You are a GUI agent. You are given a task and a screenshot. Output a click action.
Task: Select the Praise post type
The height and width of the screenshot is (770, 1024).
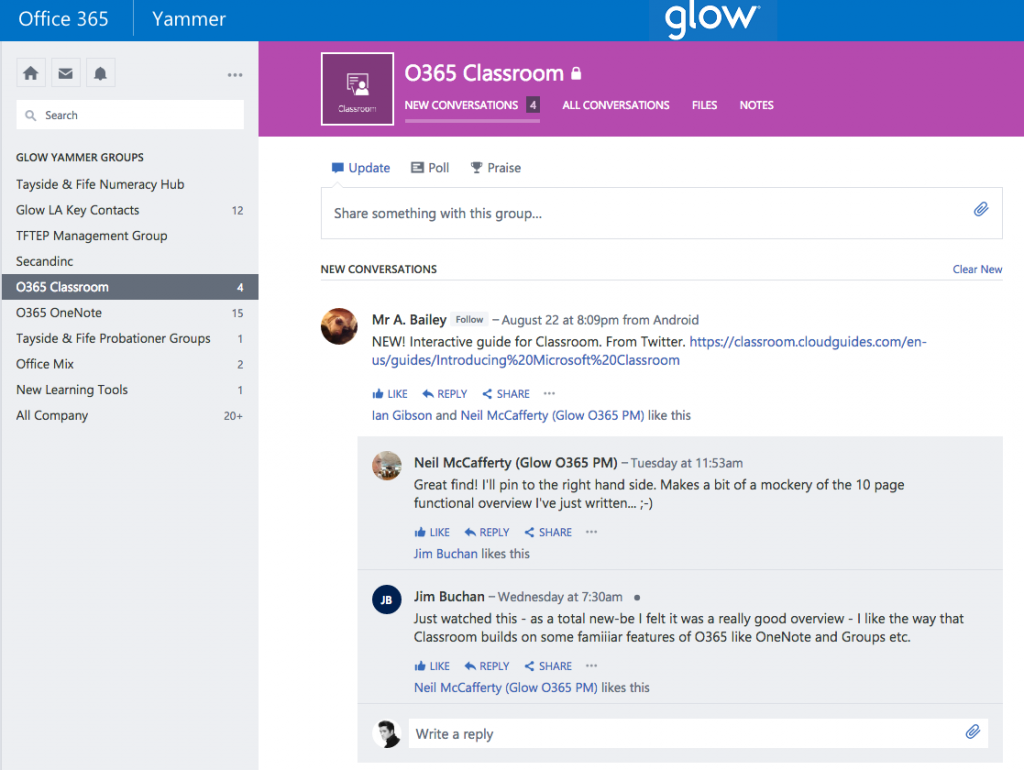coord(496,168)
